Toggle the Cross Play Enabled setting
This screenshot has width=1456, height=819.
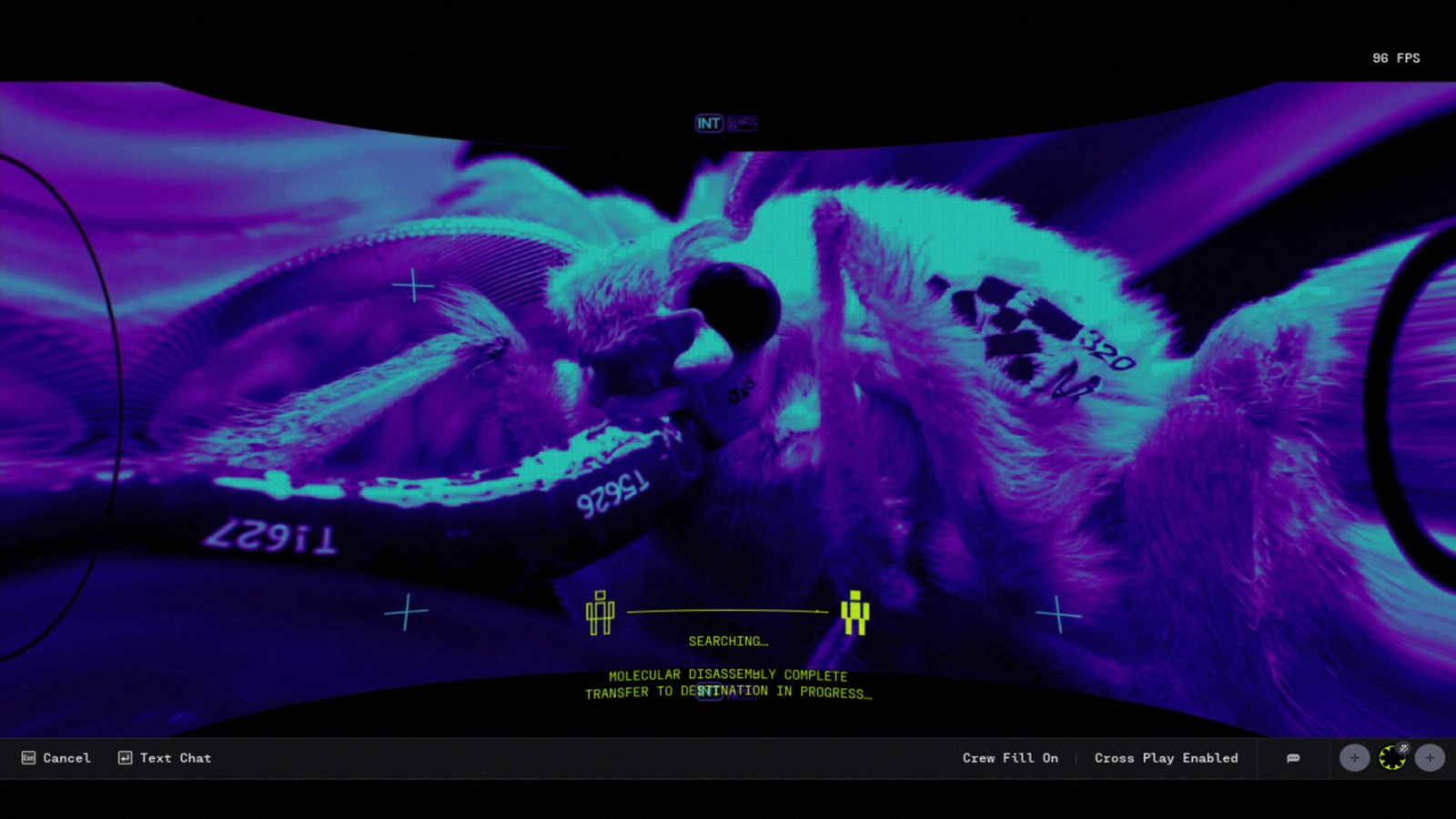1166,758
